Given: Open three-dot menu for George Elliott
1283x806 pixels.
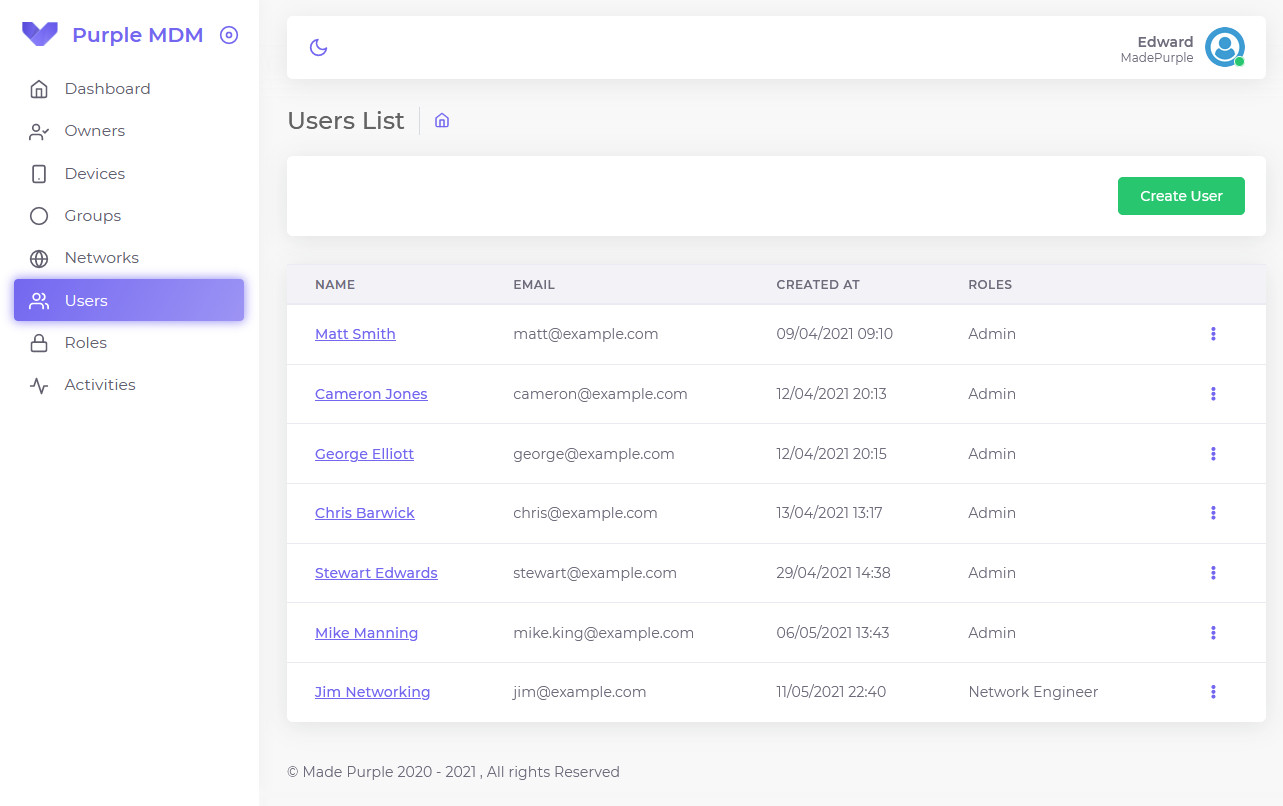Looking at the screenshot, I should [1213, 454].
